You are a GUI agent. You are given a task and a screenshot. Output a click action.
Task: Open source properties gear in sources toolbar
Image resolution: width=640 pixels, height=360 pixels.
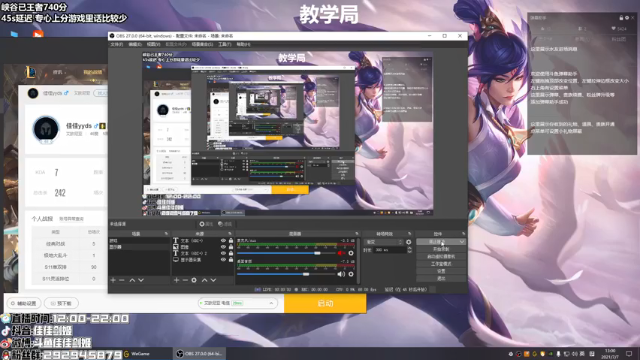194,280
